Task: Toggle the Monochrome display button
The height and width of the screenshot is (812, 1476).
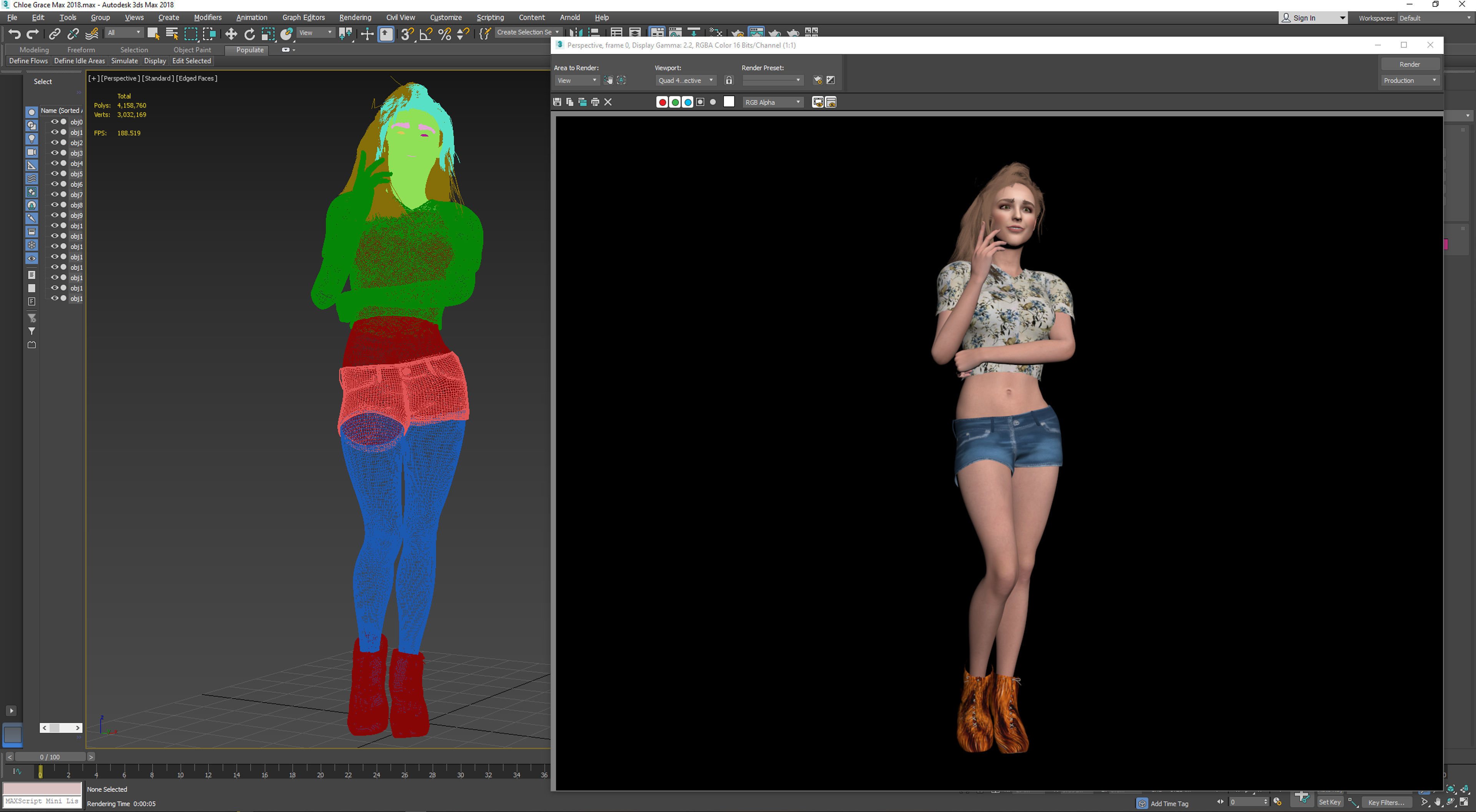Action: point(713,102)
